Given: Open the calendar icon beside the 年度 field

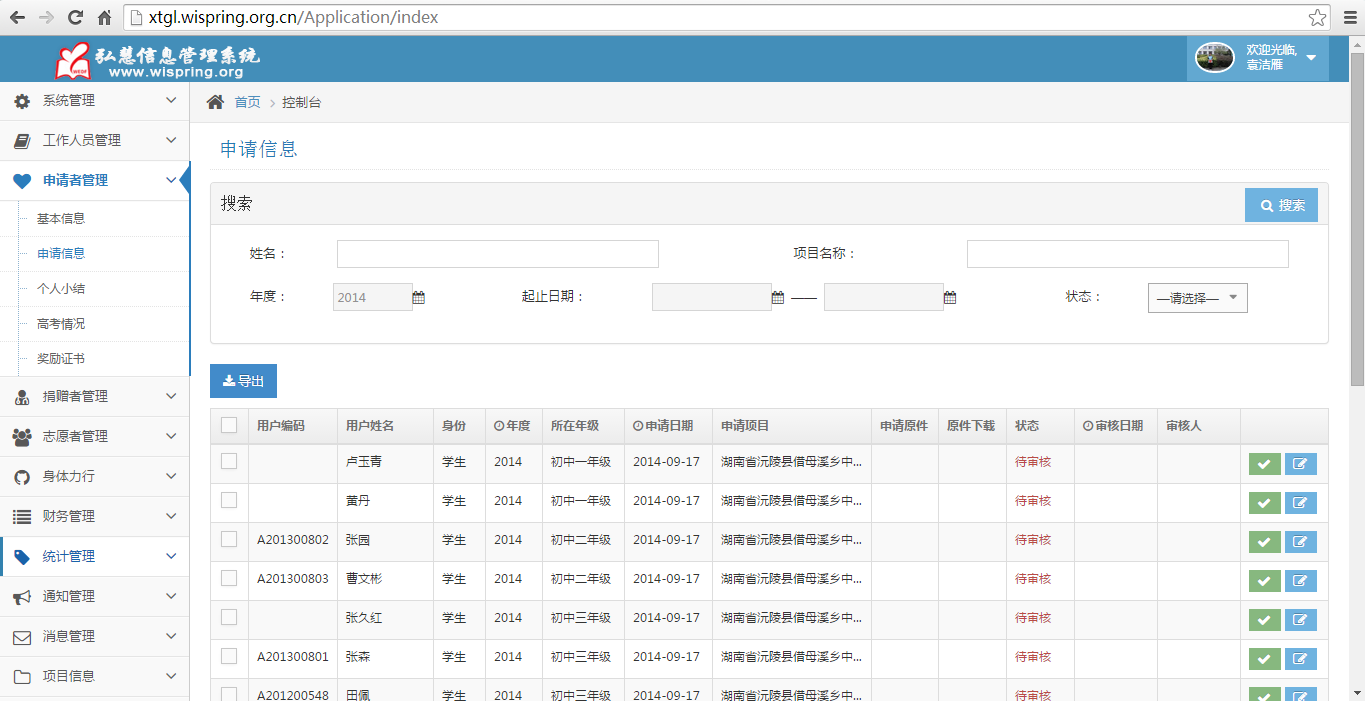Looking at the screenshot, I should (x=419, y=298).
